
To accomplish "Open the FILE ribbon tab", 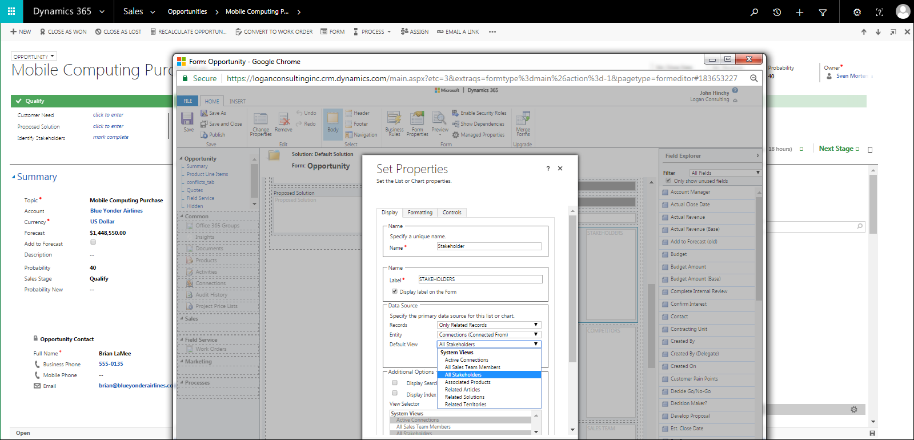I will tap(188, 101).
